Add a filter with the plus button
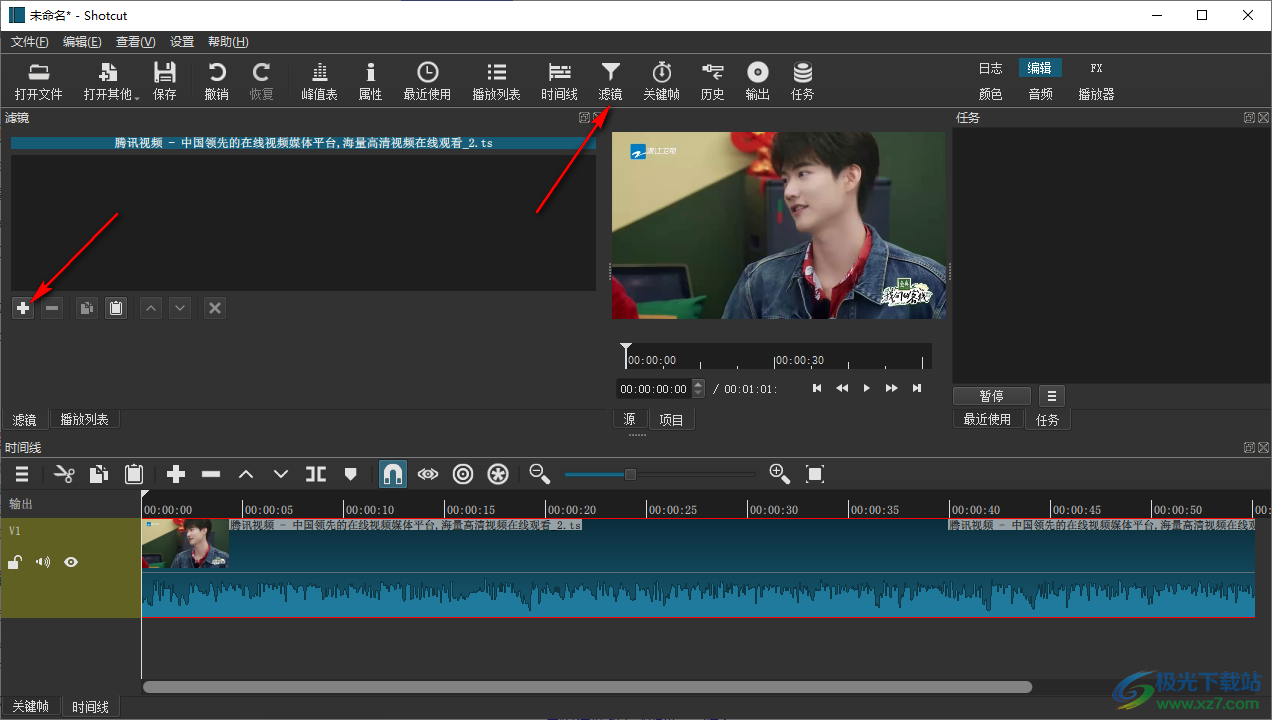Image resolution: width=1272 pixels, height=720 pixels. tap(23, 308)
